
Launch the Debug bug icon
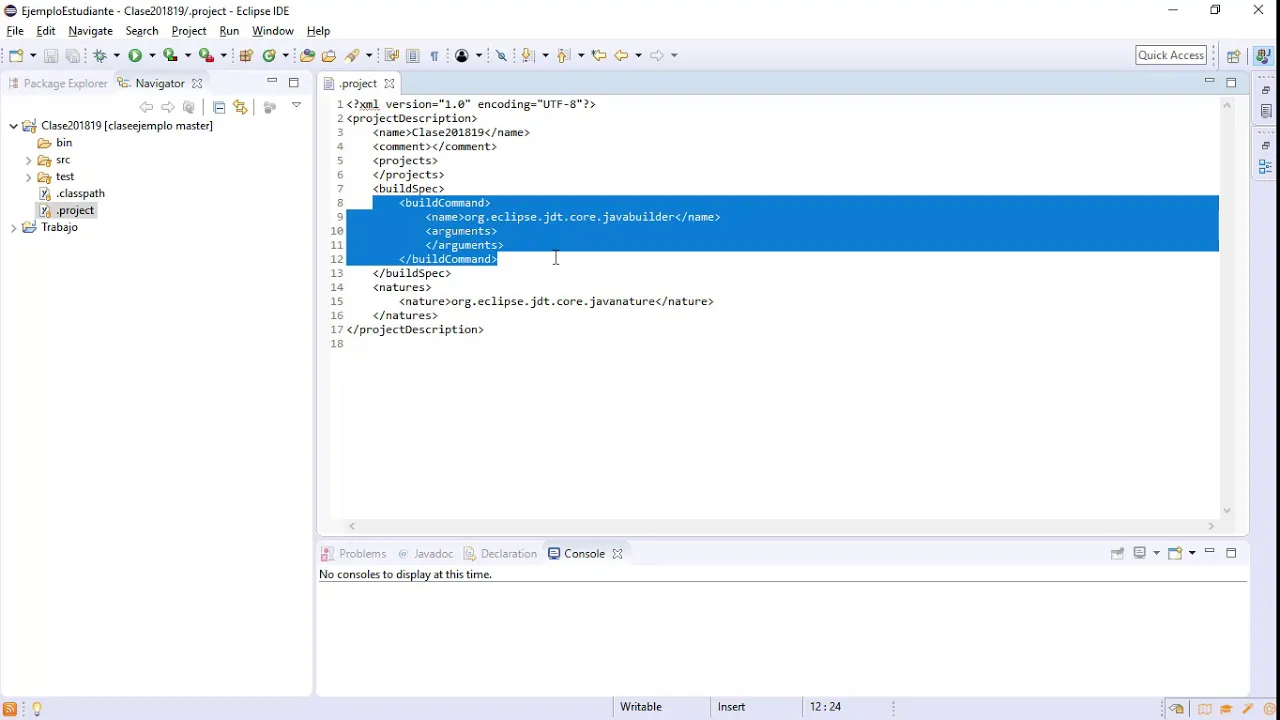(x=100, y=56)
